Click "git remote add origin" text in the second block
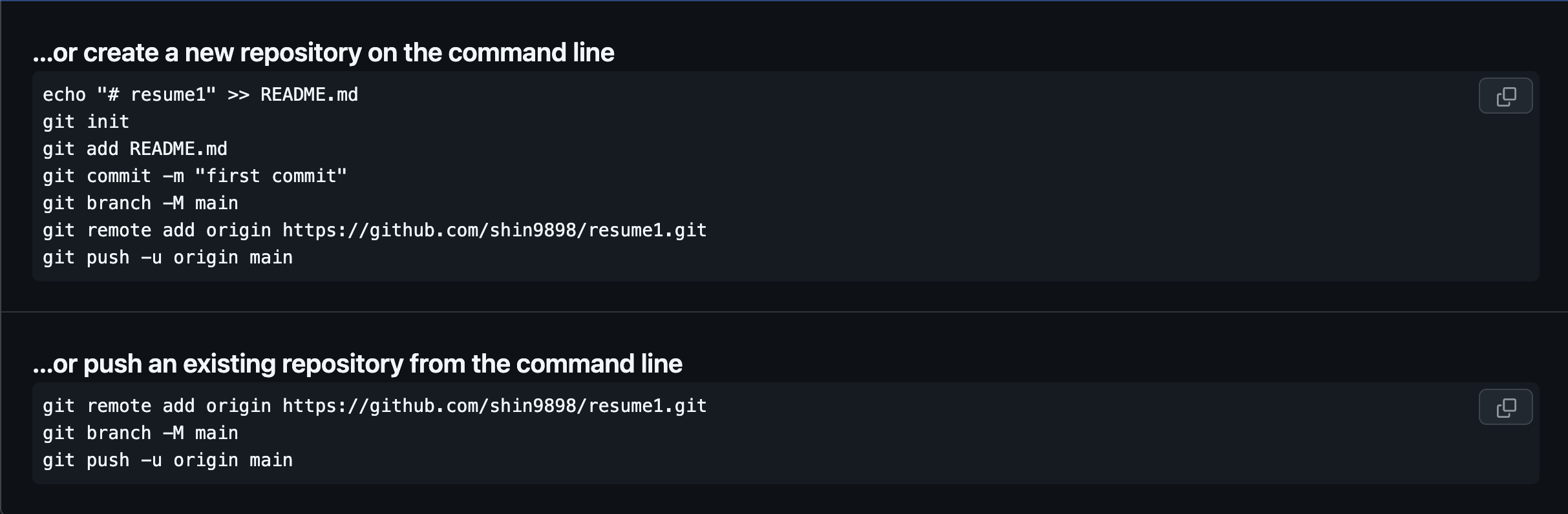Screen dimensions: 1568x514 157,406
